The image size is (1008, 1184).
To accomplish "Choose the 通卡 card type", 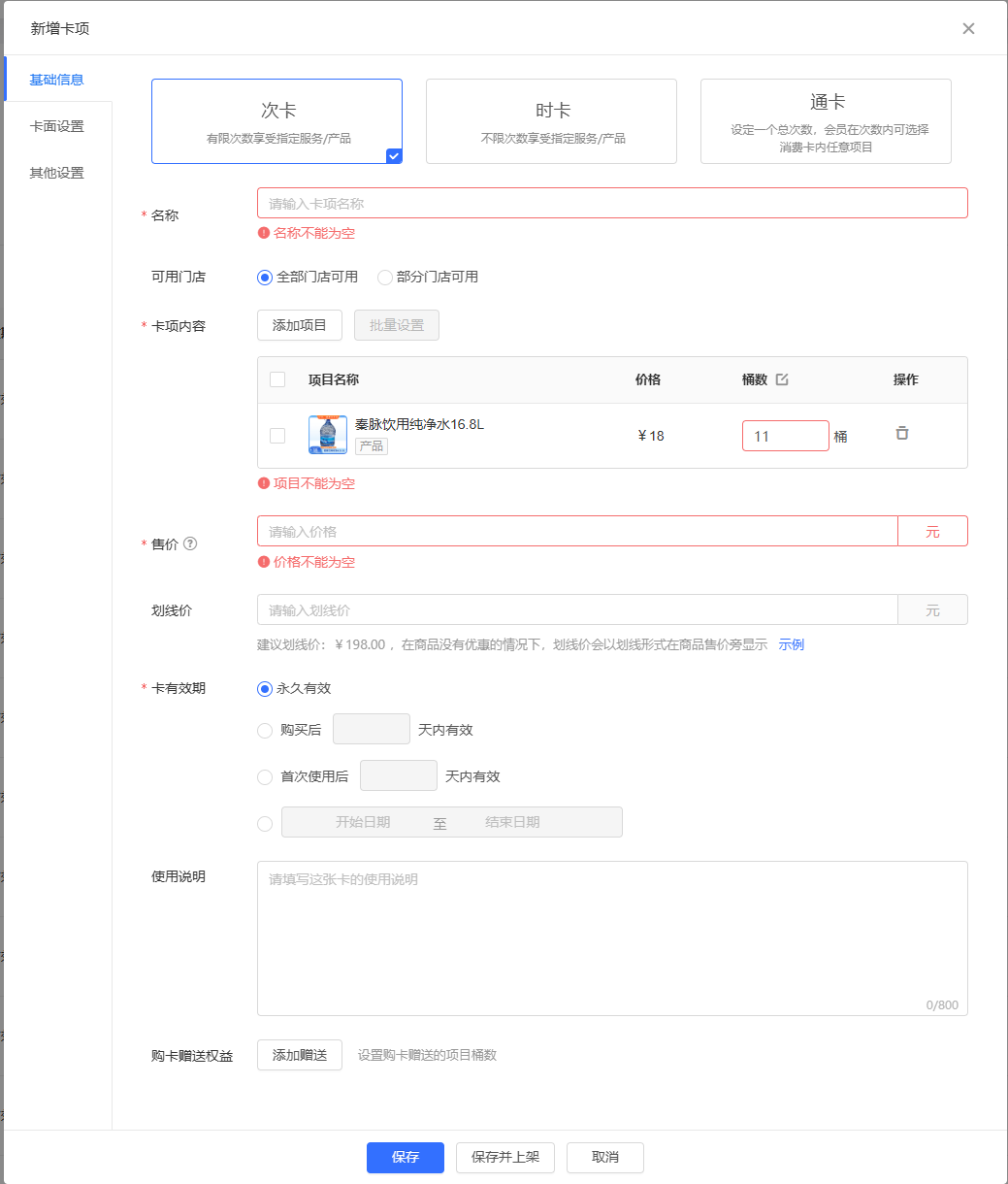I will [826, 121].
